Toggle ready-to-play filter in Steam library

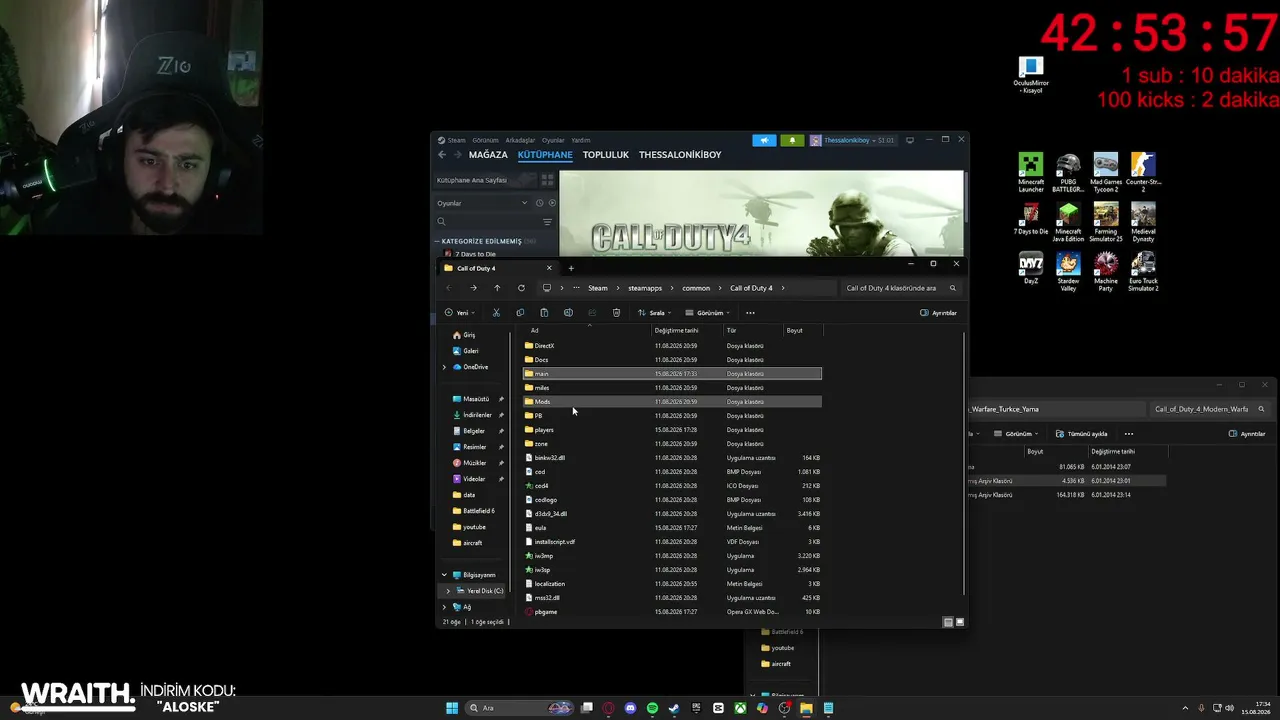coord(552,203)
